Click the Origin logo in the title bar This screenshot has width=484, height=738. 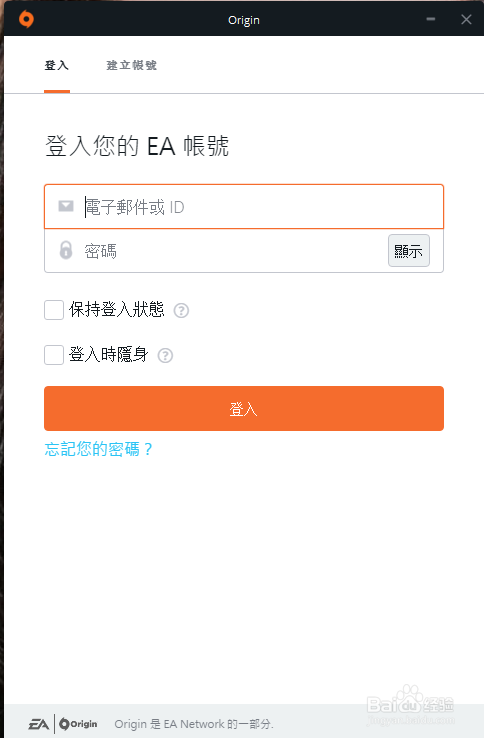pos(26,19)
